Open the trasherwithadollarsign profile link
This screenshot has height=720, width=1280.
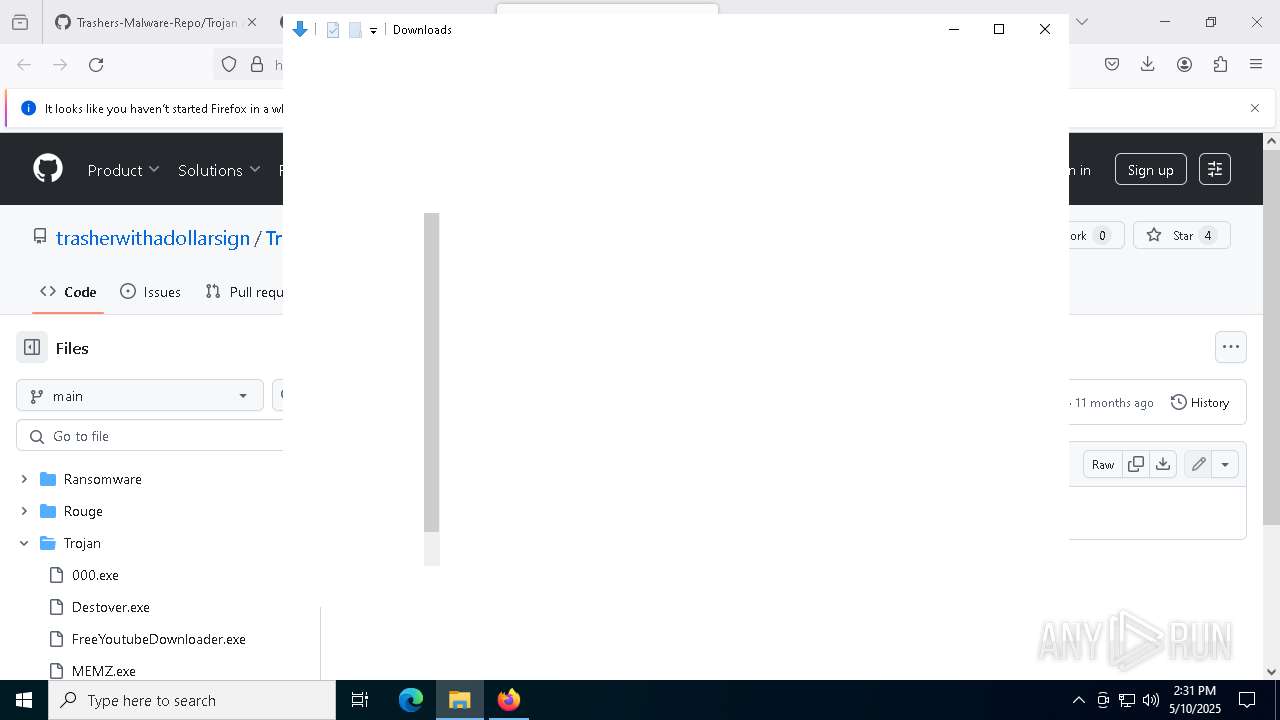pos(153,238)
